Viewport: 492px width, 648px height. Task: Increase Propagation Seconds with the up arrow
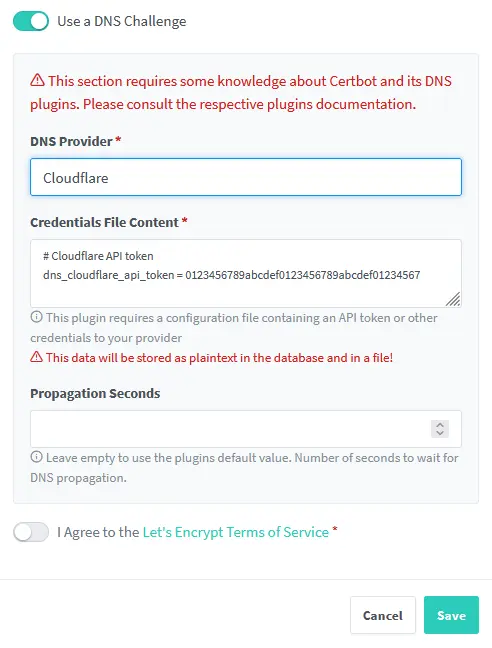coord(440,424)
